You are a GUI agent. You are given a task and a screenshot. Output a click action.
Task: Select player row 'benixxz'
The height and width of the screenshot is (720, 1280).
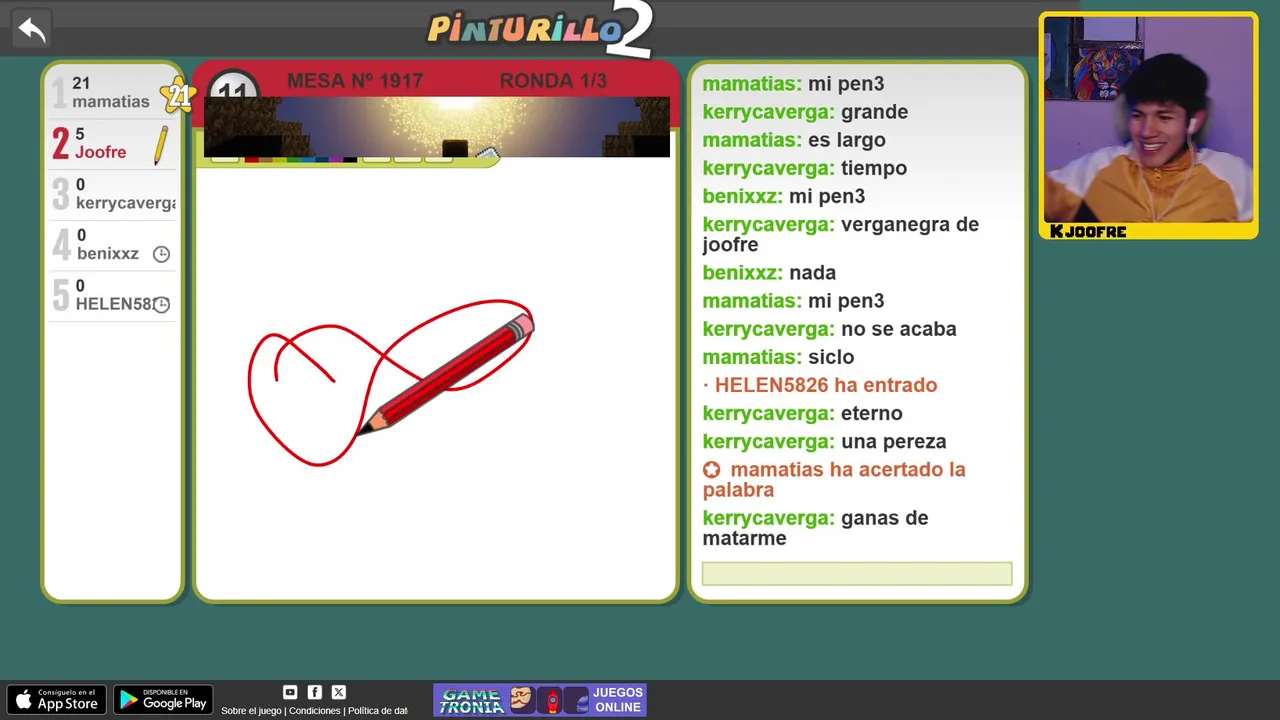113,245
